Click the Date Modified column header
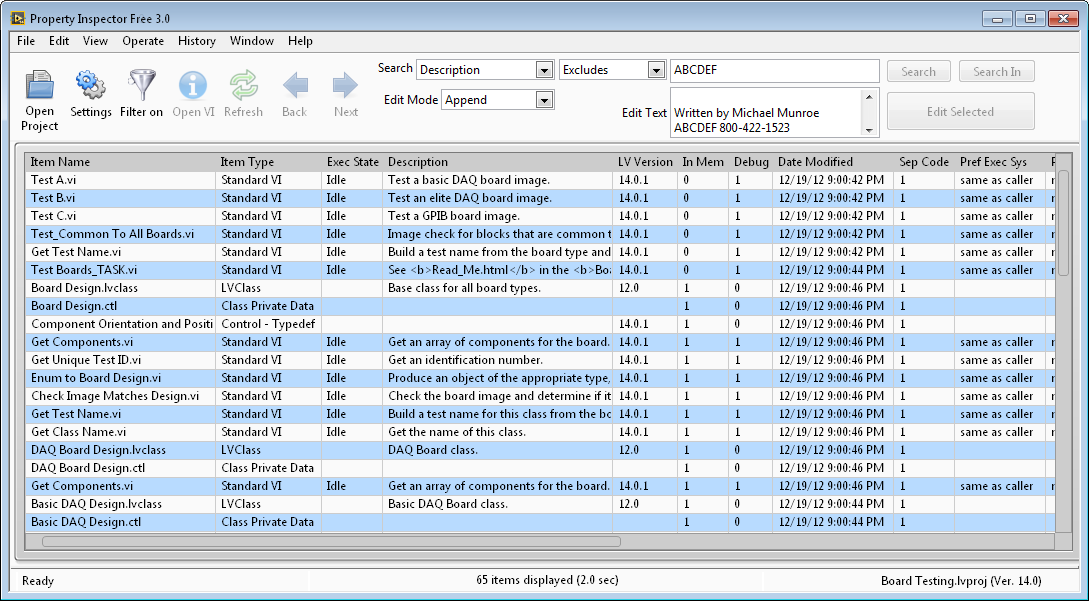This screenshot has width=1089, height=601. pyautogui.click(x=815, y=162)
